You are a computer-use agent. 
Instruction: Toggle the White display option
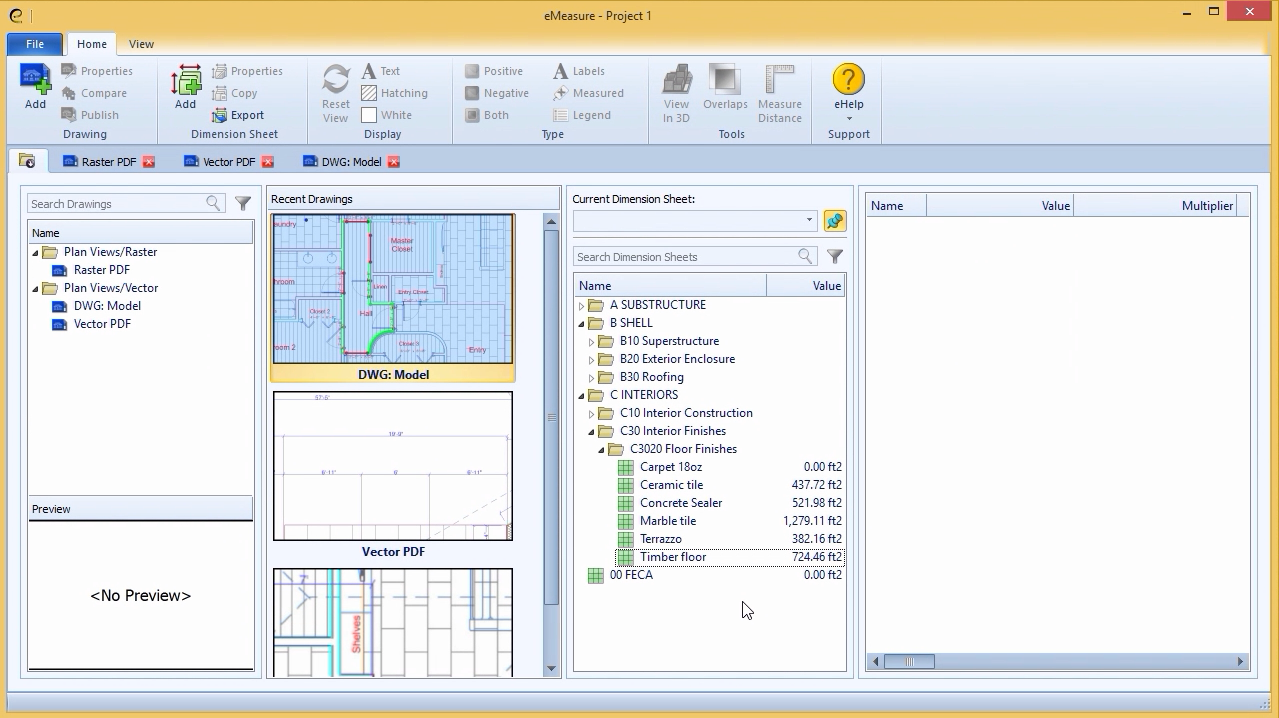pos(386,115)
